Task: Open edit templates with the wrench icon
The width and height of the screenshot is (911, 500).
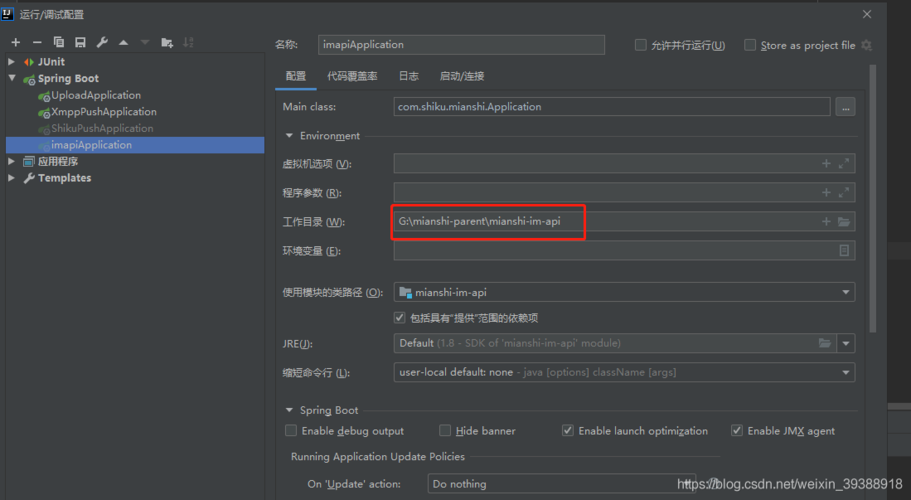Action: pyautogui.click(x=102, y=42)
